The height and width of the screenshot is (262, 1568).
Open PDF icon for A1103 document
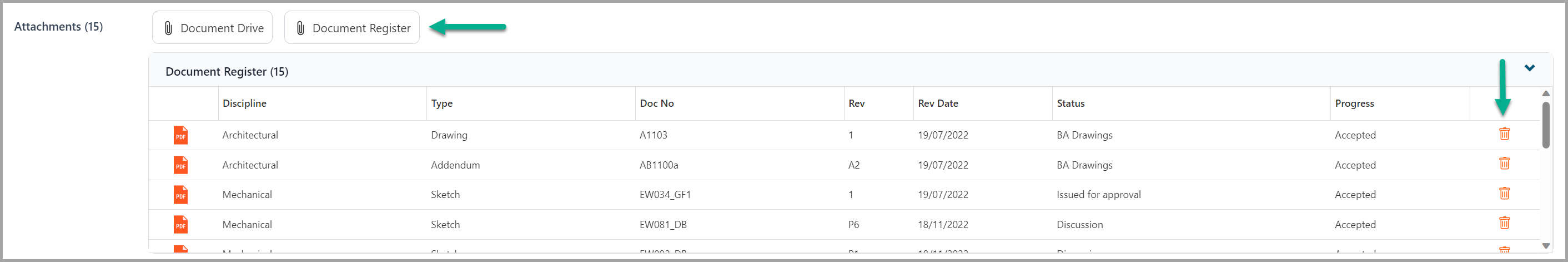pos(181,135)
